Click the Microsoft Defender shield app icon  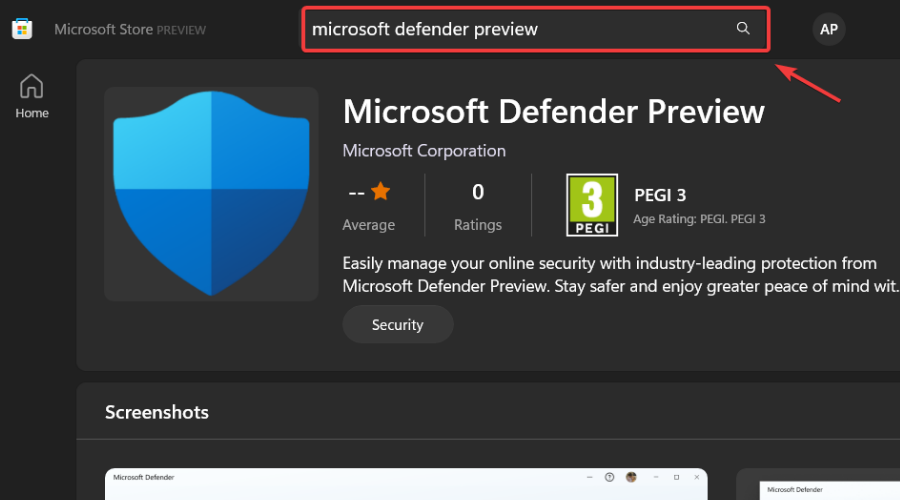point(211,193)
